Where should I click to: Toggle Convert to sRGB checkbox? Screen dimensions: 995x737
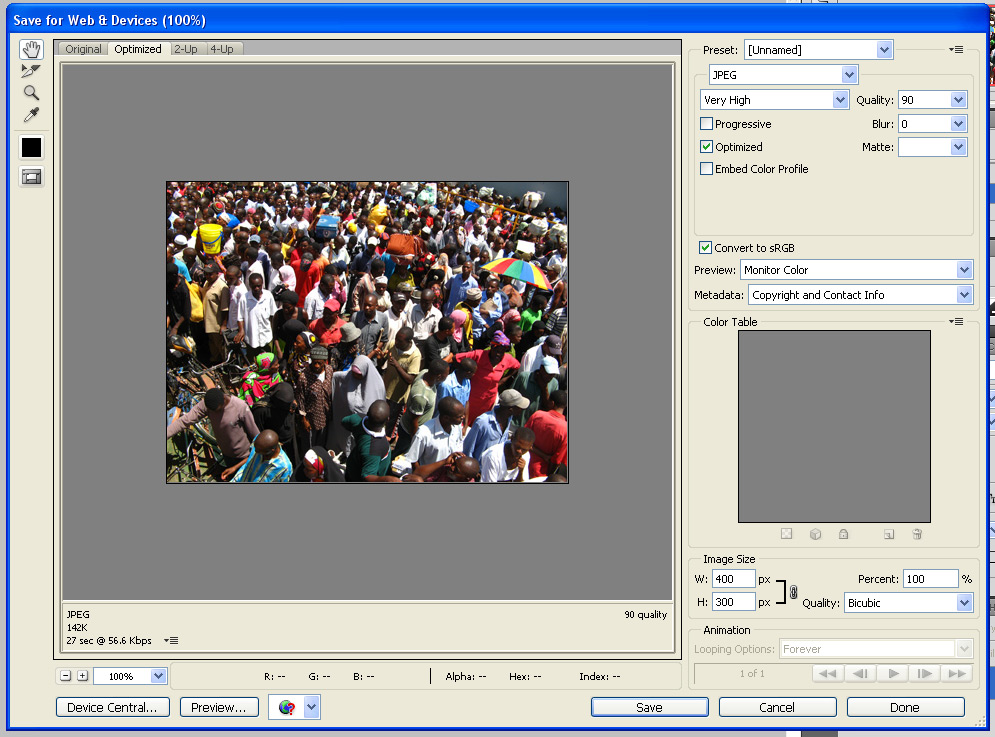pos(706,248)
